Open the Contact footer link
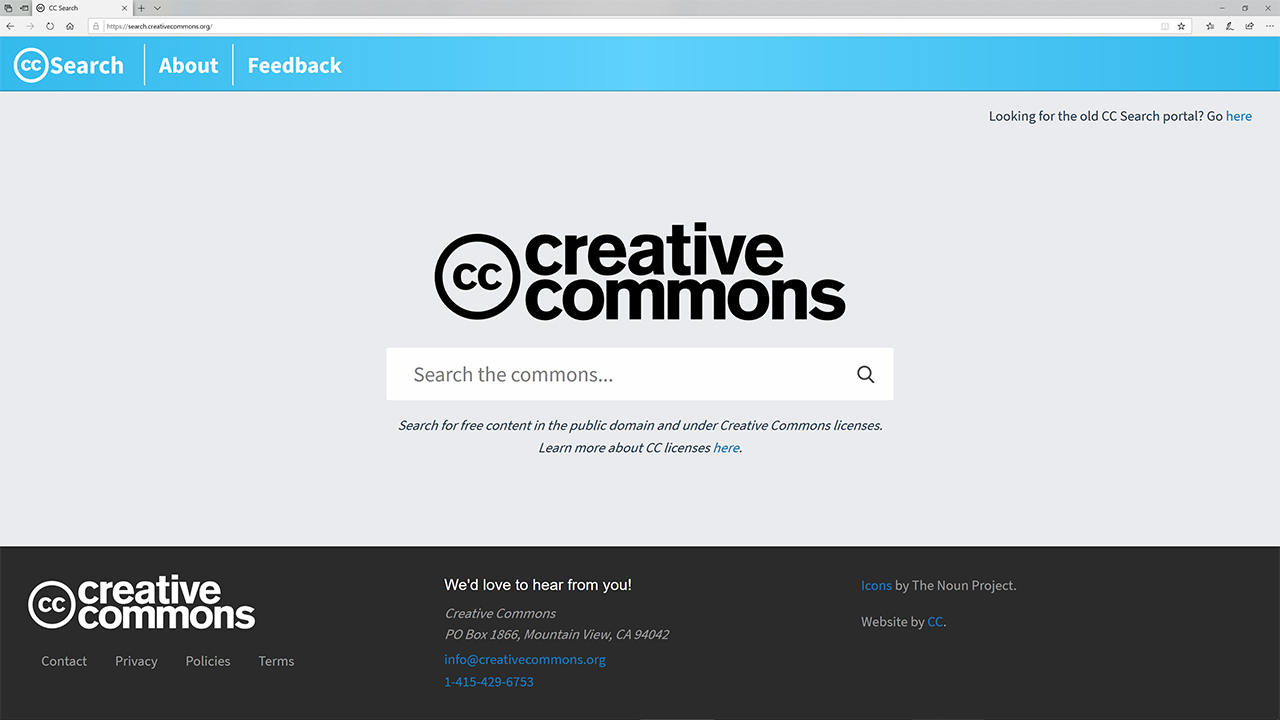The image size is (1280, 720). [64, 661]
